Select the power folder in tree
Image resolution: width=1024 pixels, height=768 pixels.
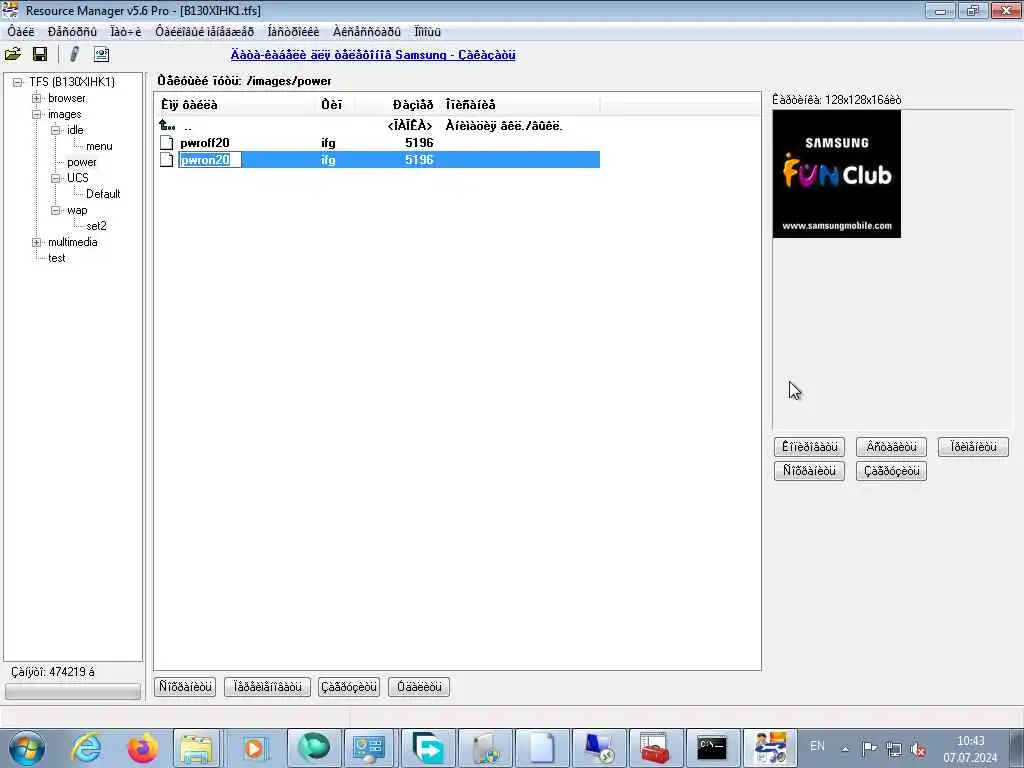tap(82, 163)
